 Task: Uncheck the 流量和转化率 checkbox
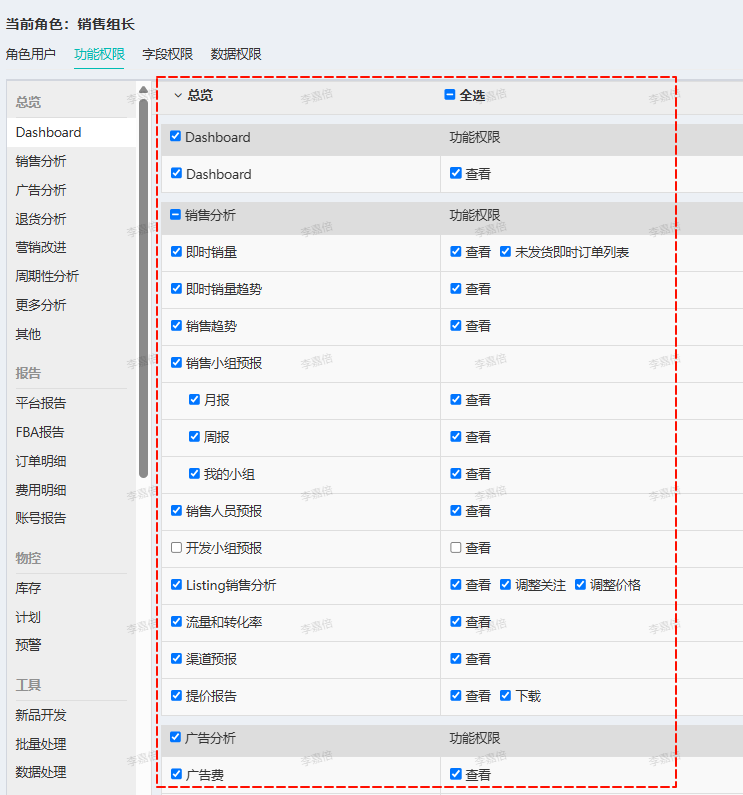pos(176,622)
